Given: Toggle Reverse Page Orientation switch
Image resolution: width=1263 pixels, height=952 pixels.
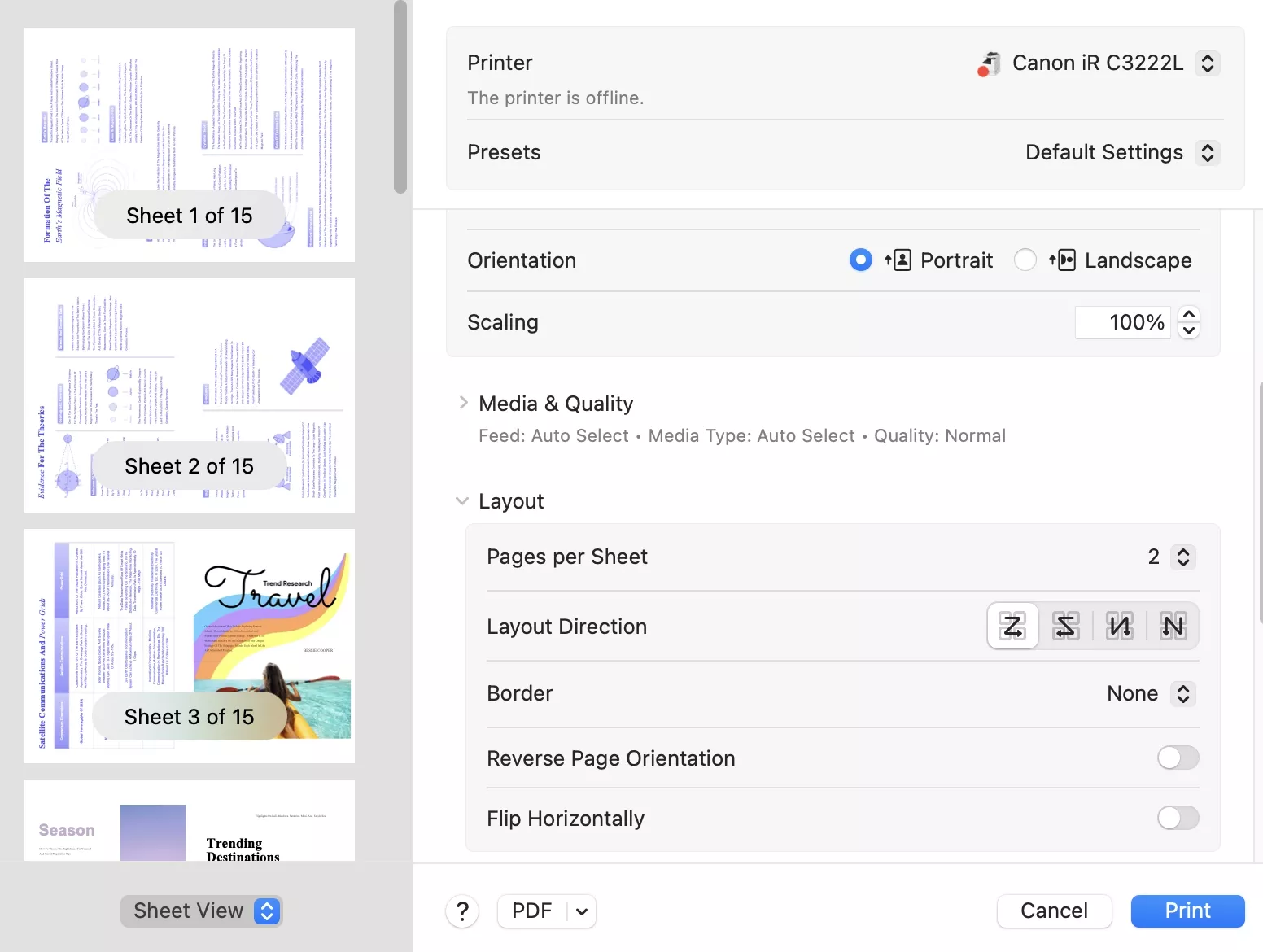Looking at the screenshot, I should click(x=1178, y=758).
